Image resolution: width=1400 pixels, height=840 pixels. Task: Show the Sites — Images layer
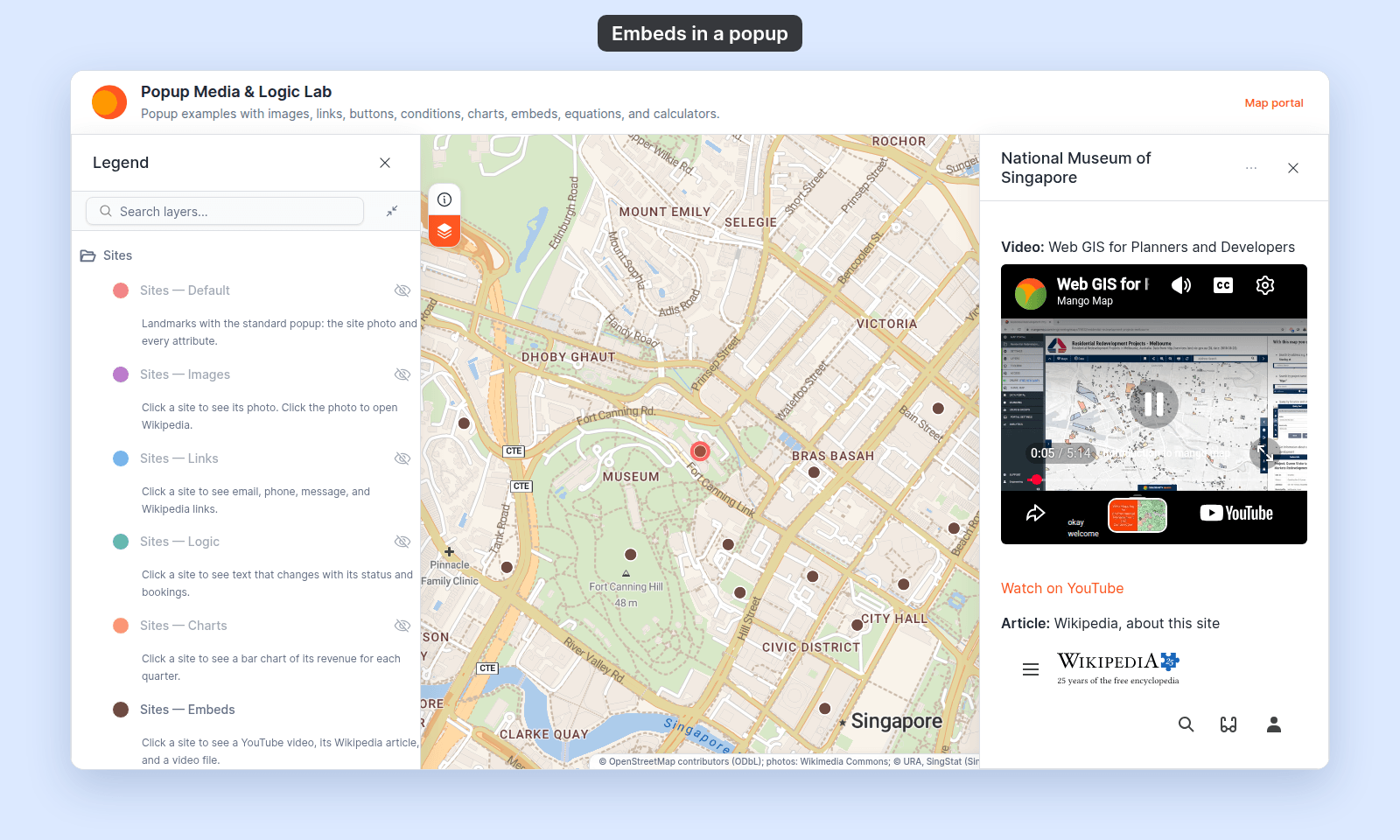pyautogui.click(x=402, y=374)
